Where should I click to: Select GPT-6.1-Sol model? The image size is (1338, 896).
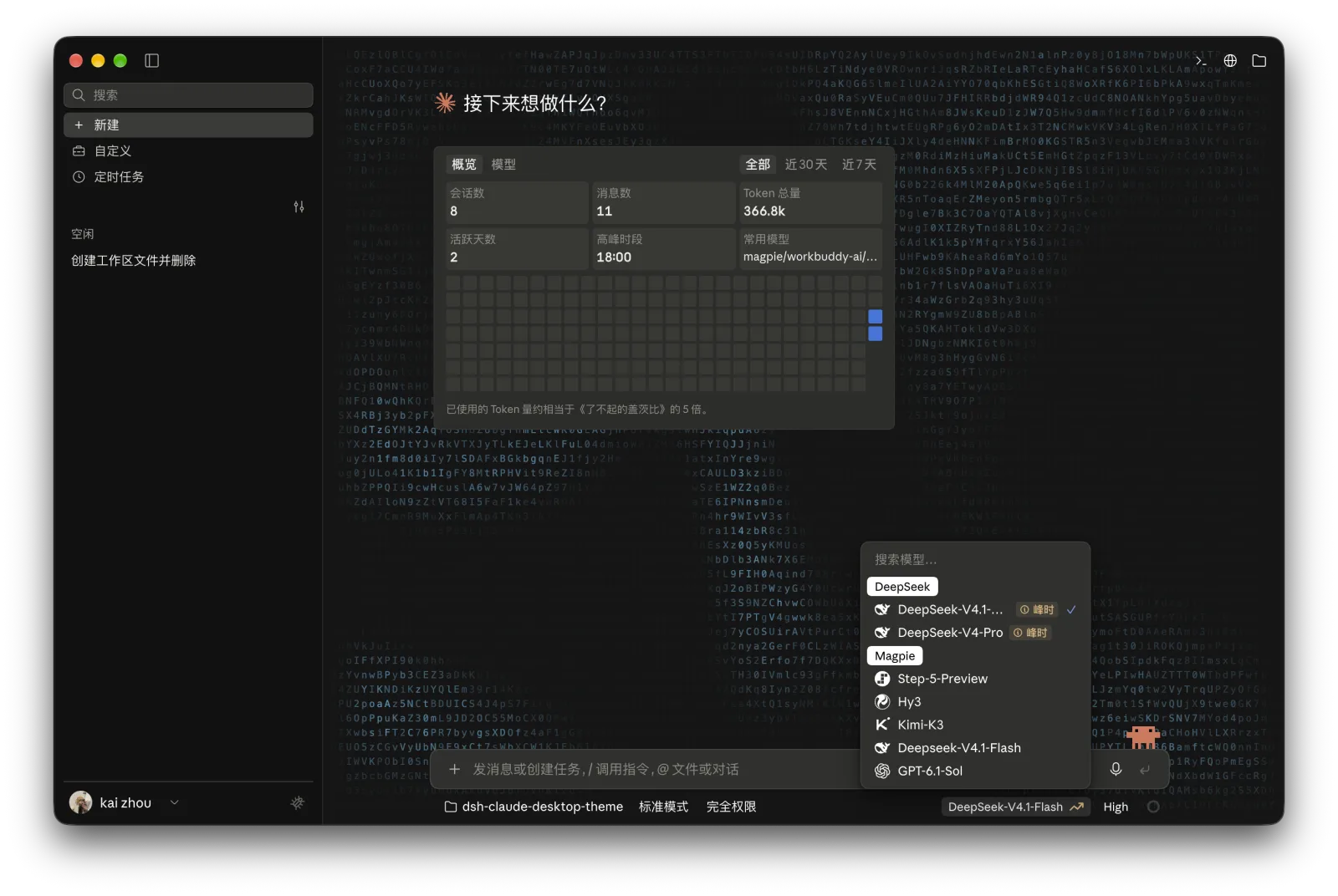975,771
